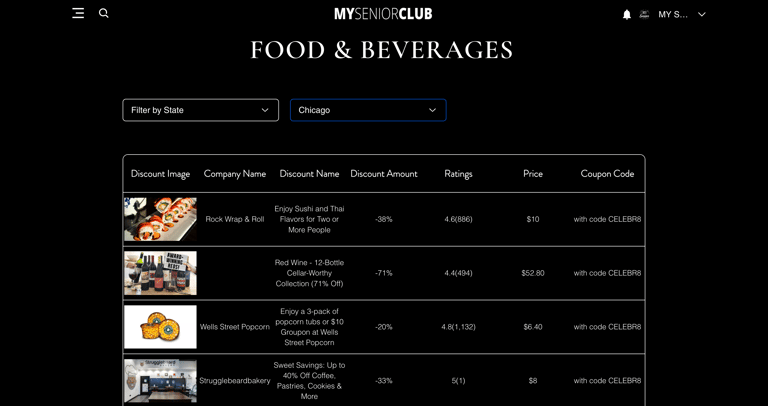The image size is (768, 406).
Task: Open notifications bell icon
Action: (x=626, y=15)
